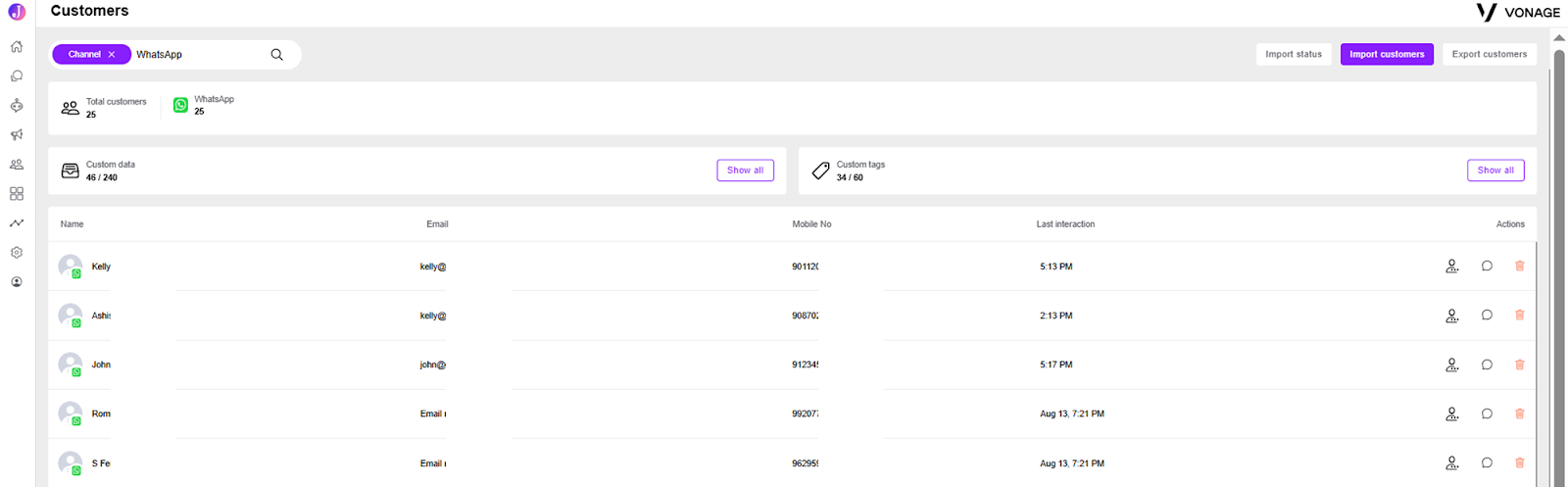This screenshot has height=487, width=1568.
Task: Remove the Channel filter chip
Action: [x=112, y=55]
